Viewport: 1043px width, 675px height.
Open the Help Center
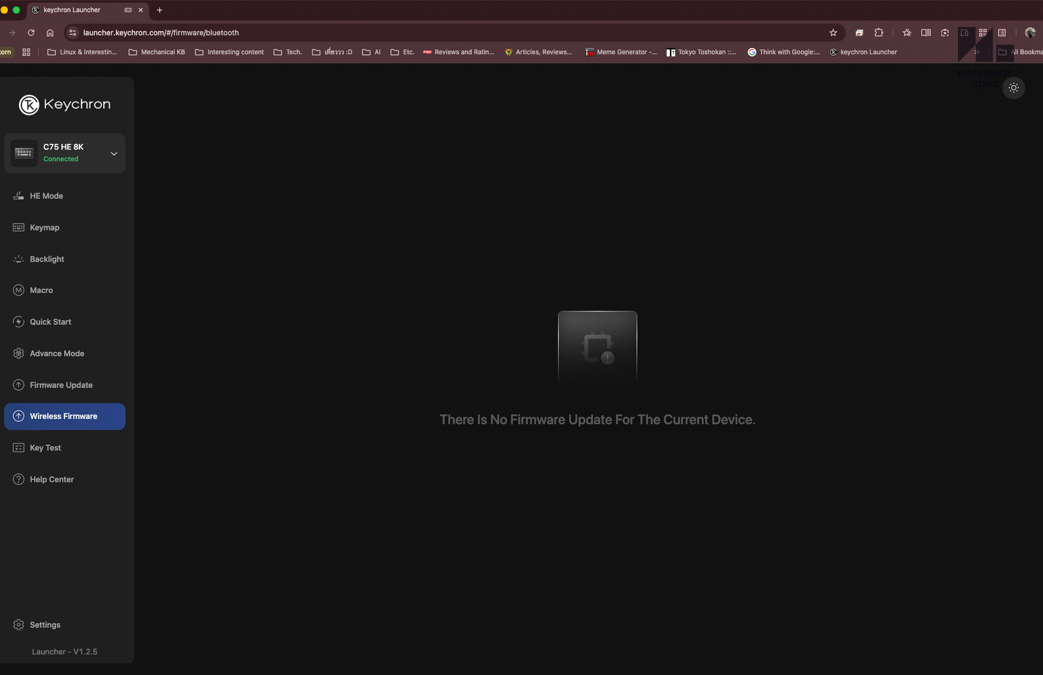tap(51, 479)
